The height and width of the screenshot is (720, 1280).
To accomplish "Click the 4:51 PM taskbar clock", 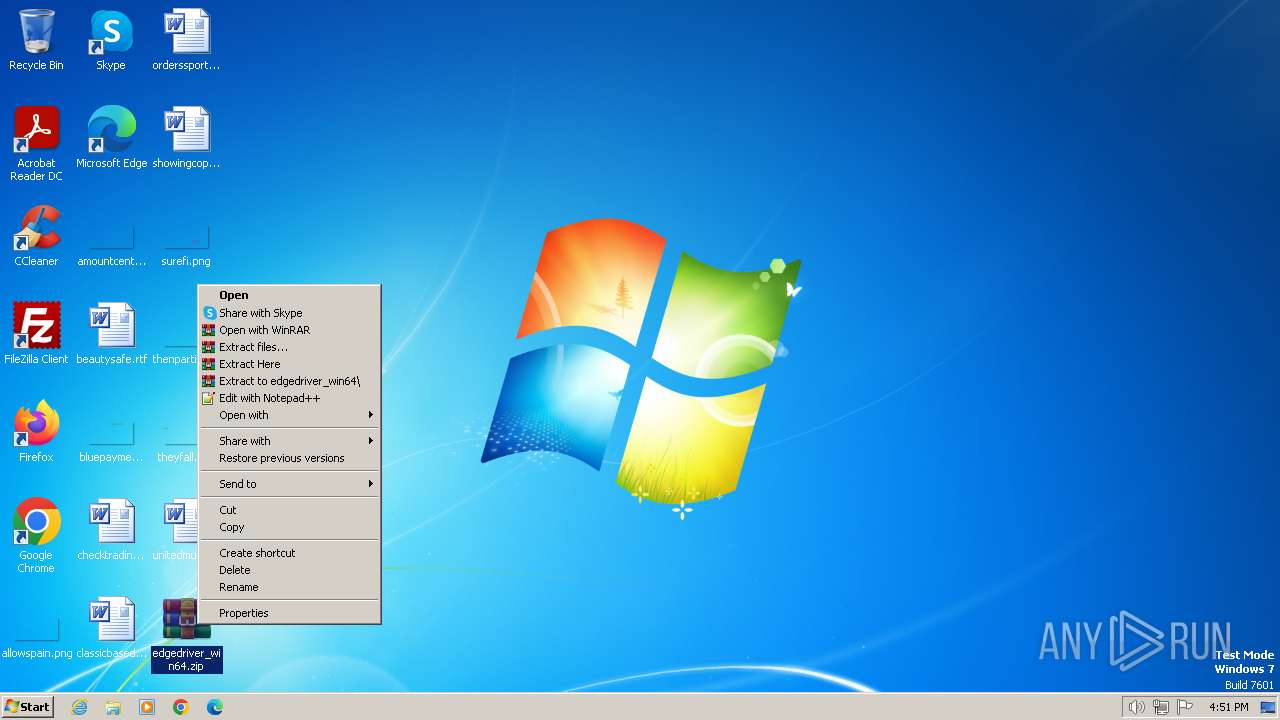I will coord(1228,707).
